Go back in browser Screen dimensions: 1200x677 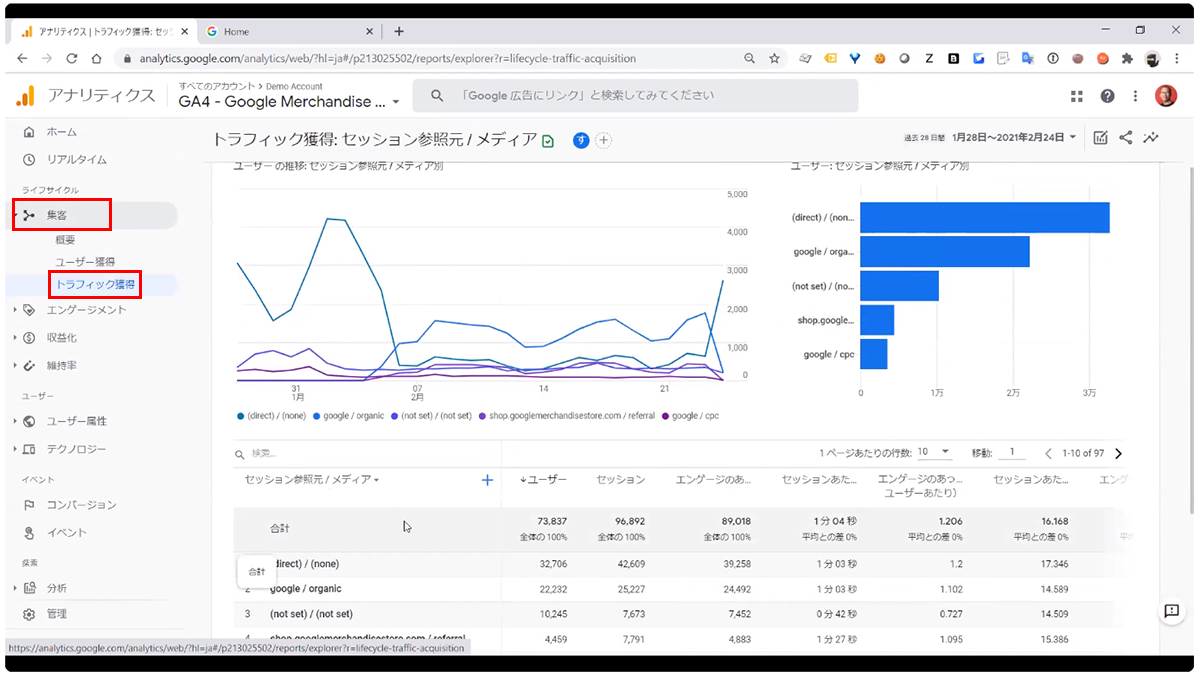23,59
